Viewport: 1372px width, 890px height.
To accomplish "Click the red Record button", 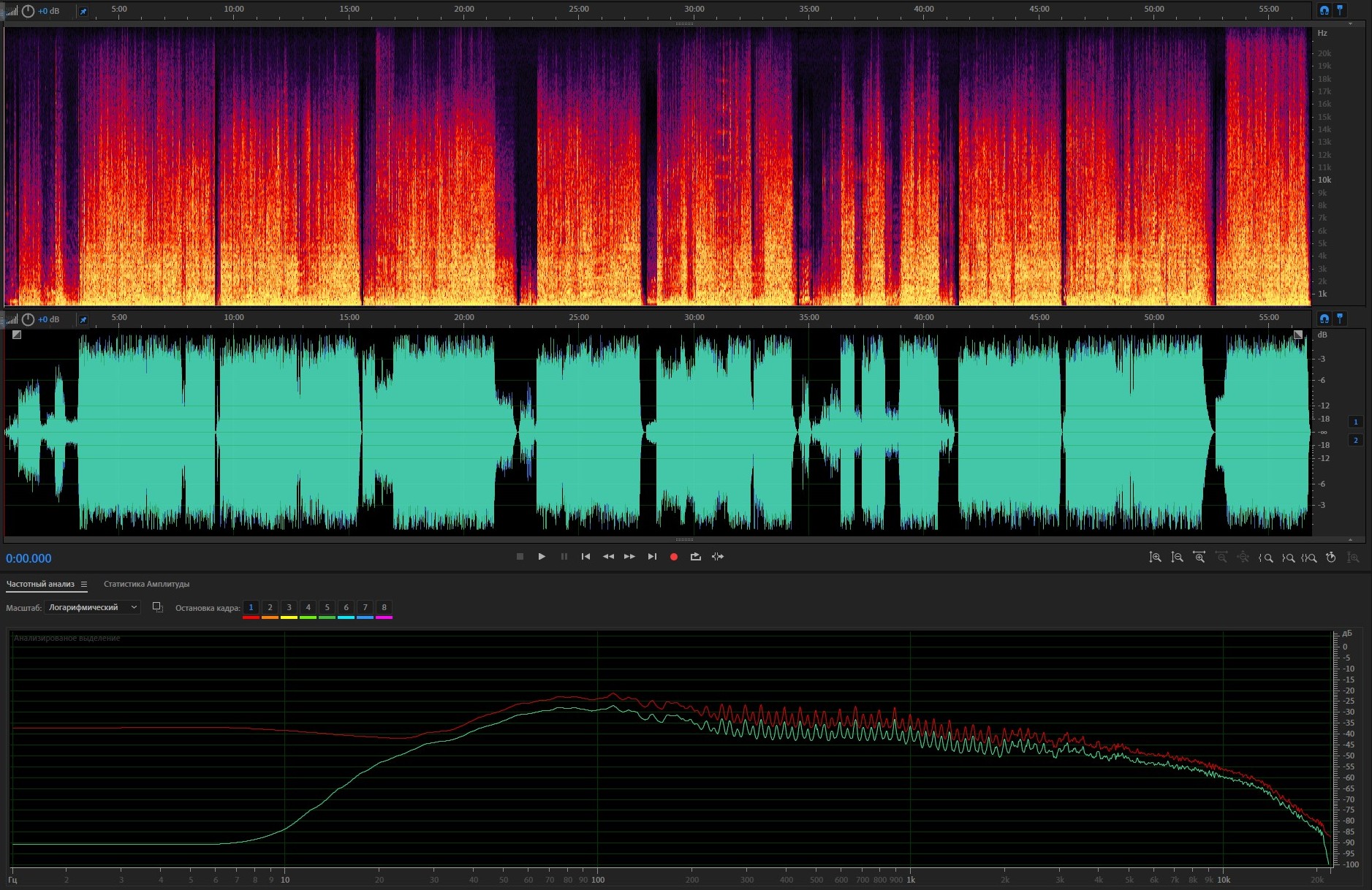I will click(x=673, y=557).
